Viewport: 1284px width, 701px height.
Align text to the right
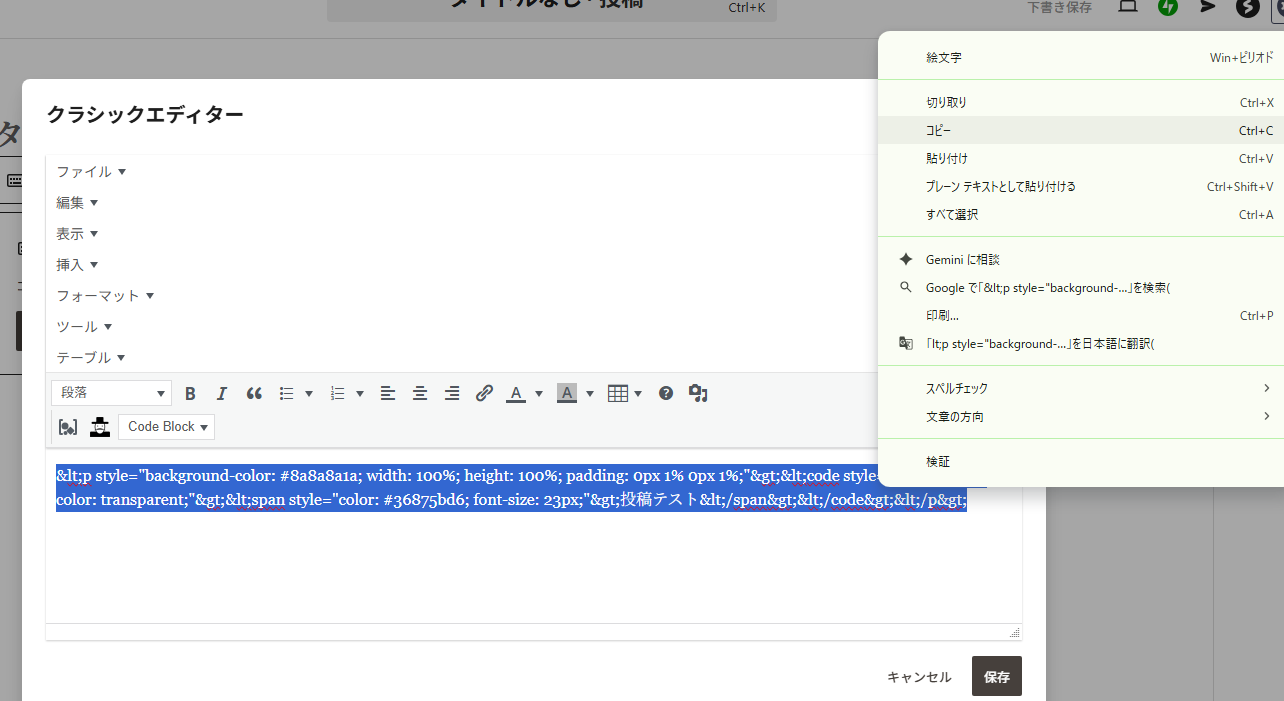(x=452, y=394)
